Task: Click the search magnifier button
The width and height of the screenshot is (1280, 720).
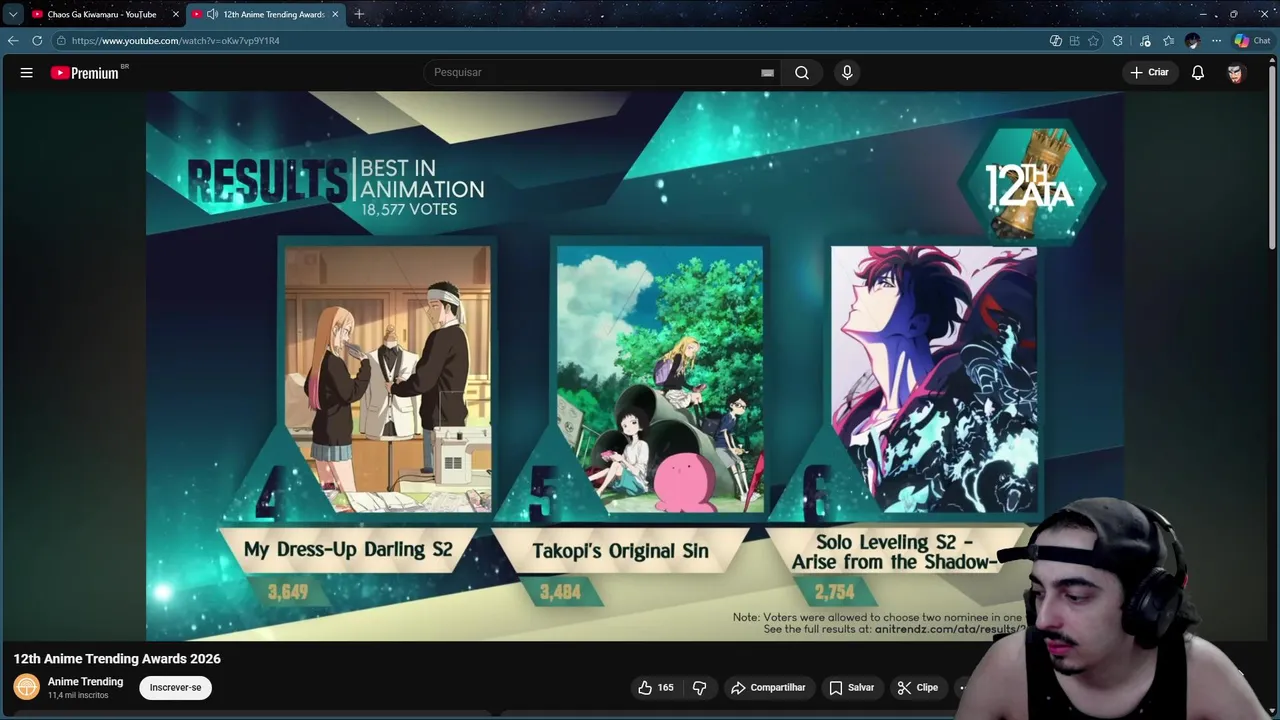Action: [x=802, y=72]
